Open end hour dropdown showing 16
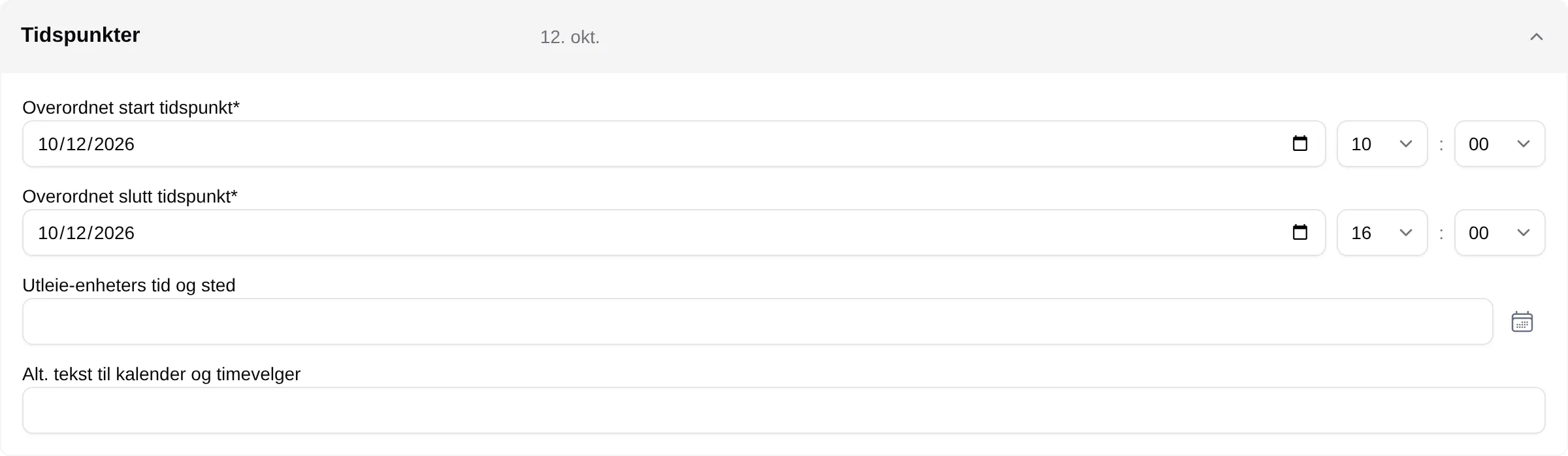 coord(1382,233)
